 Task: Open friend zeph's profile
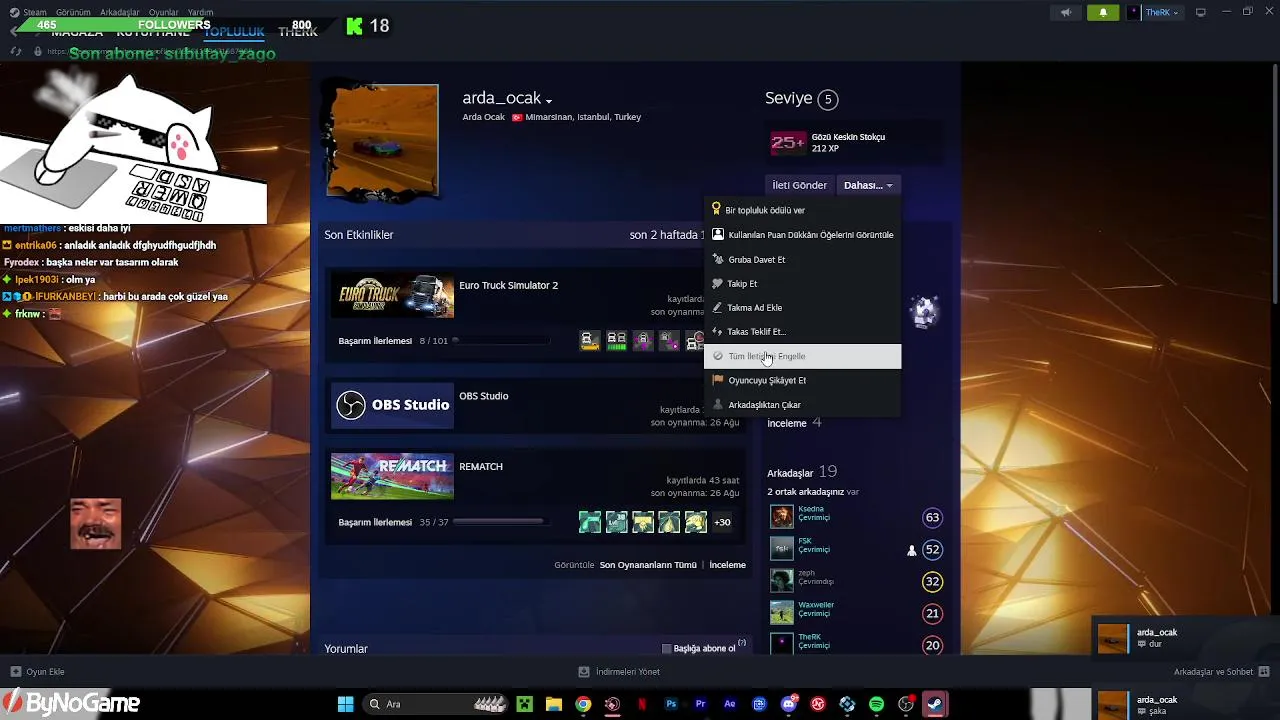806,573
